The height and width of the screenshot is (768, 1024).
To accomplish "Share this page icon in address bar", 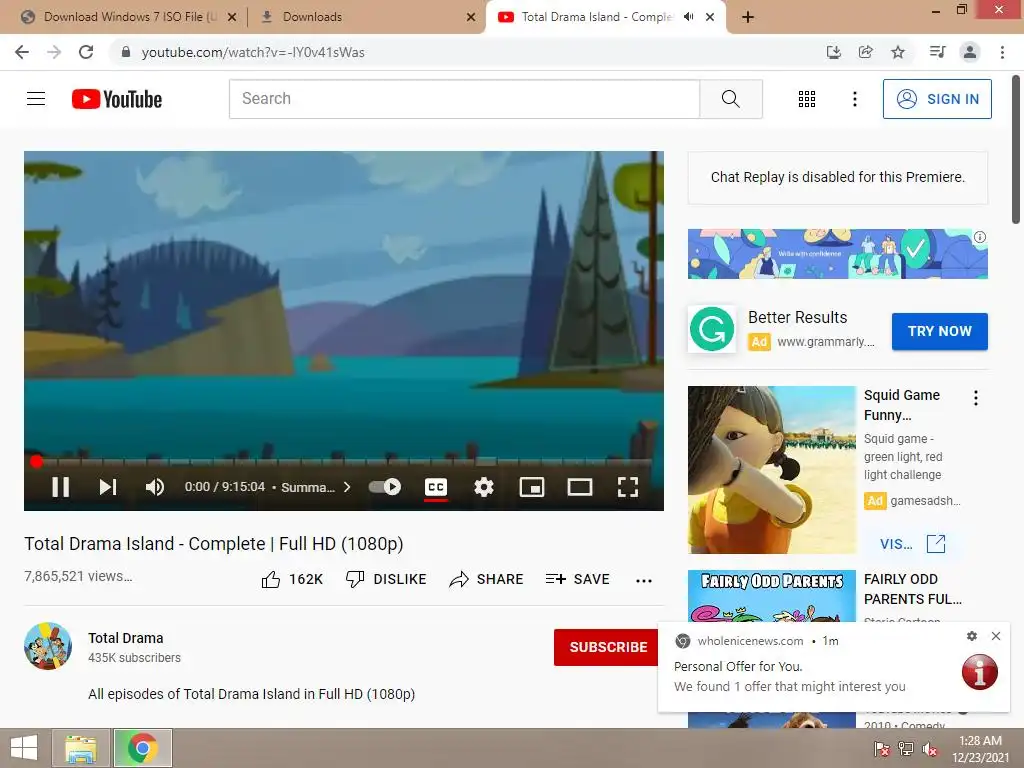I will point(865,52).
